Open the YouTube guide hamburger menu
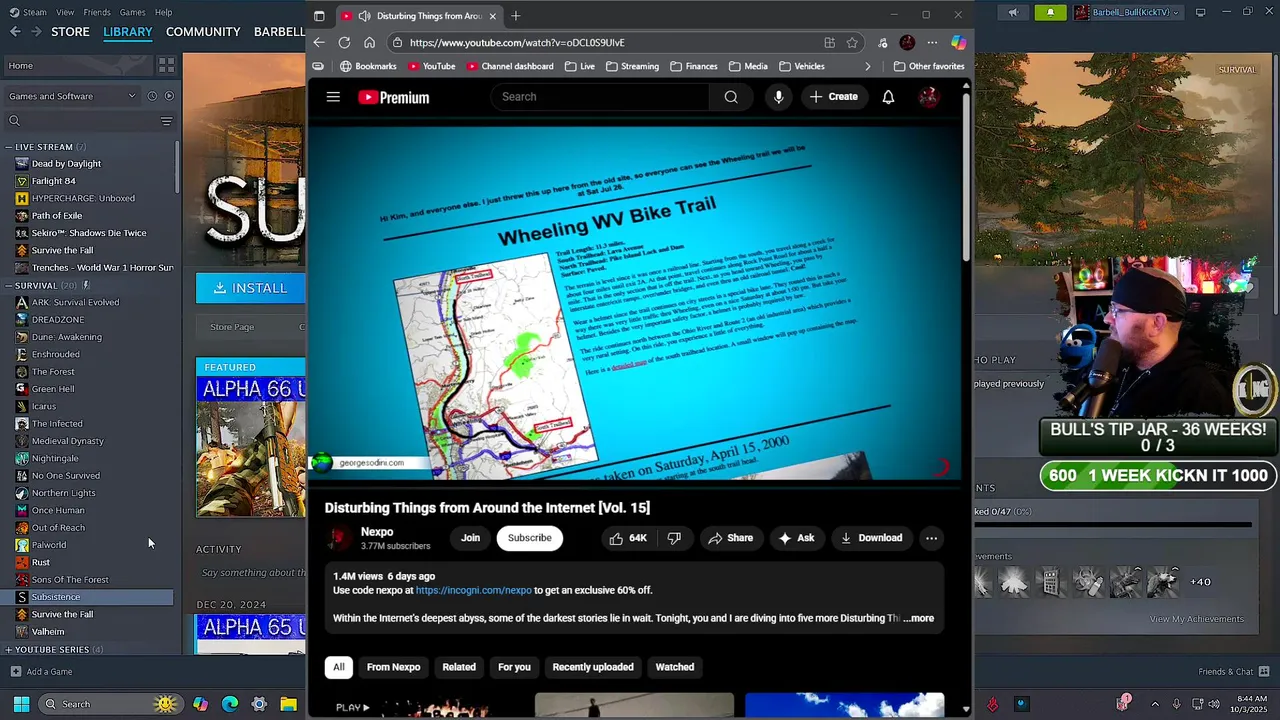 pyautogui.click(x=333, y=97)
